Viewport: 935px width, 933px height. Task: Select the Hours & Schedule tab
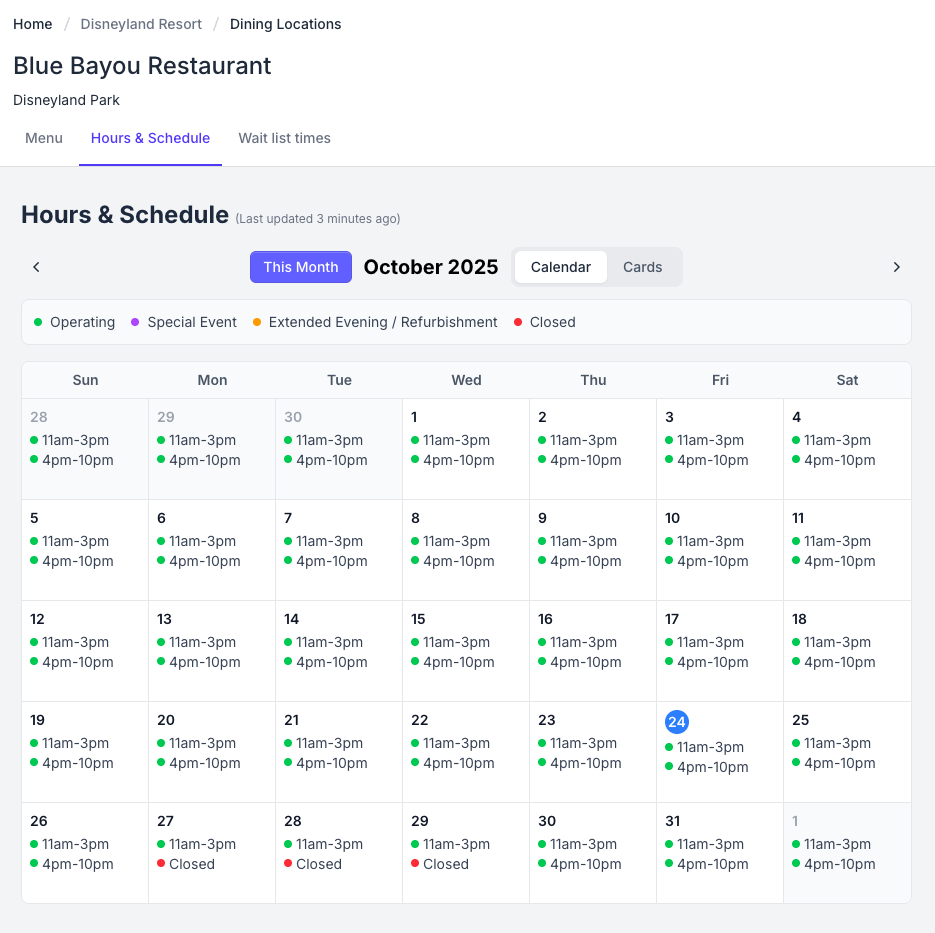[x=150, y=138]
